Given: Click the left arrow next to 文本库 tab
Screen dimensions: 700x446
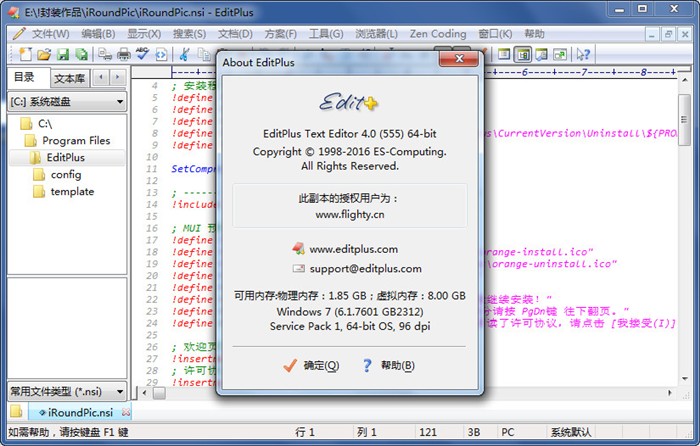Looking at the screenshot, I should (101, 78).
